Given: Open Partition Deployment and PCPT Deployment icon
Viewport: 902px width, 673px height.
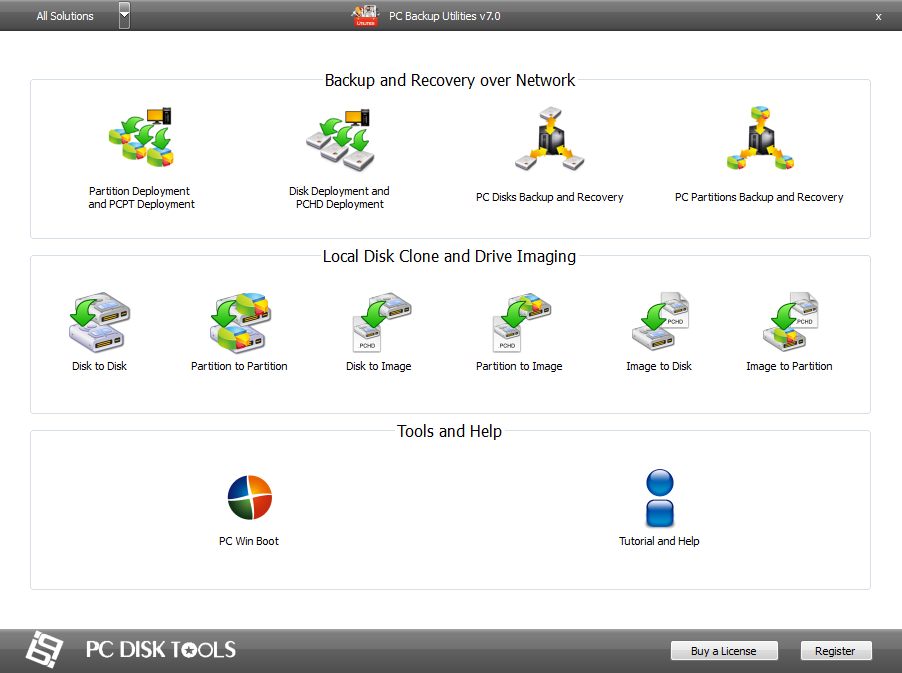Looking at the screenshot, I should (141, 137).
